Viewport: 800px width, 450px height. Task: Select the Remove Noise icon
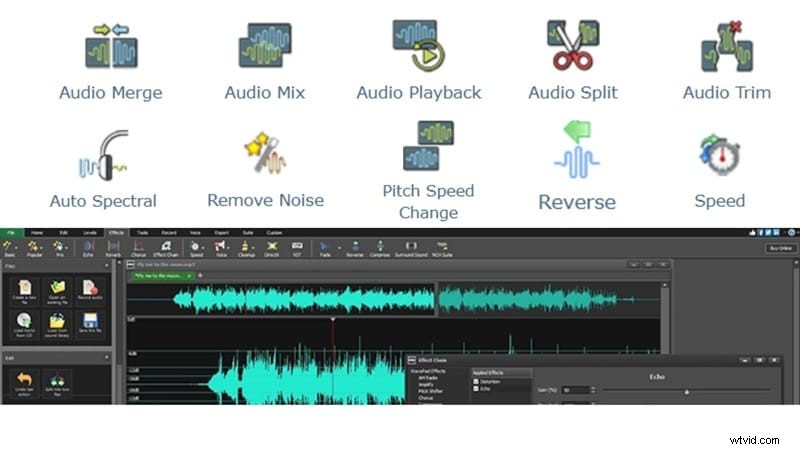click(265, 153)
